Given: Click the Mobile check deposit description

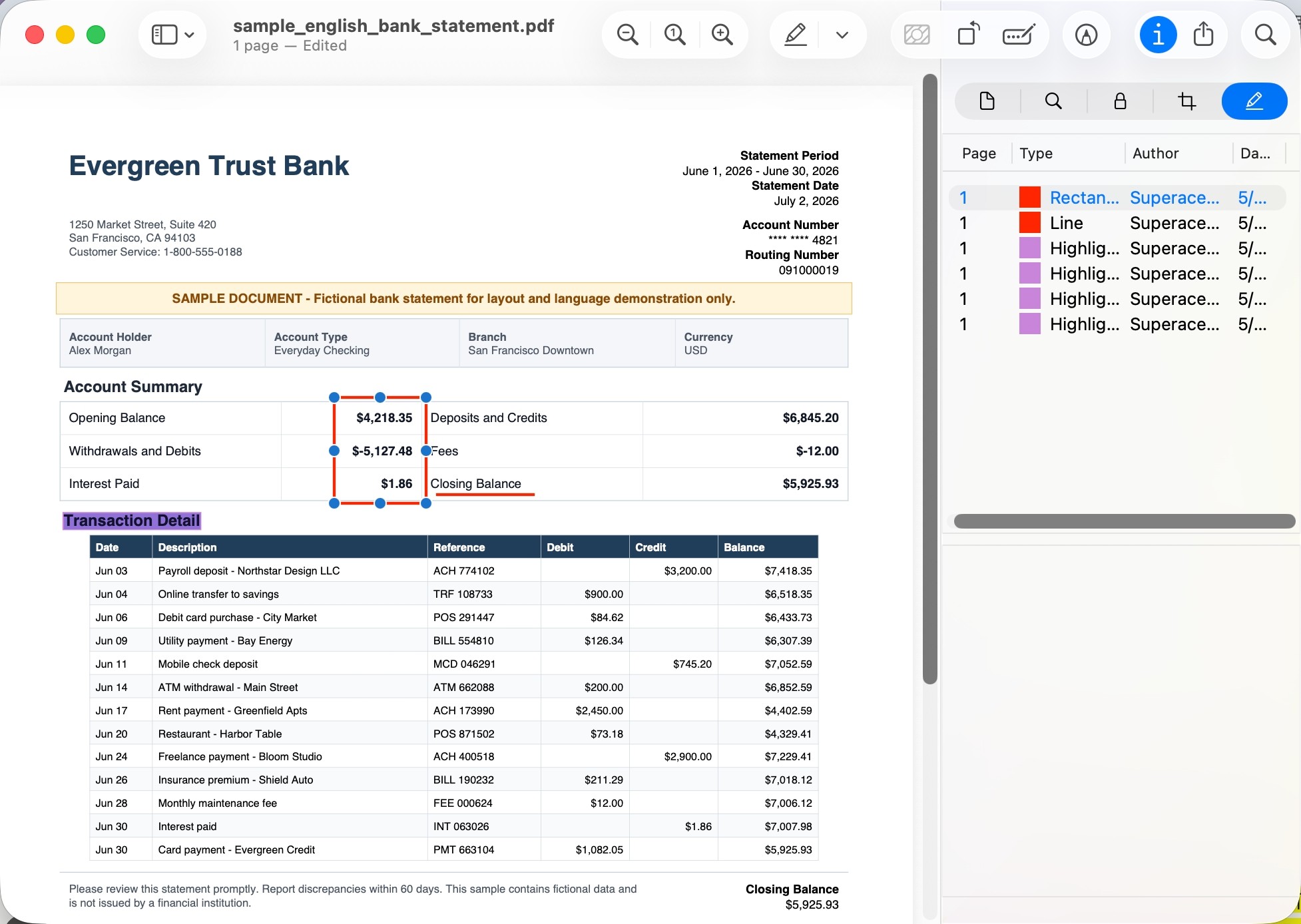Looking at the screenshot, I should (x=208, y=664).
